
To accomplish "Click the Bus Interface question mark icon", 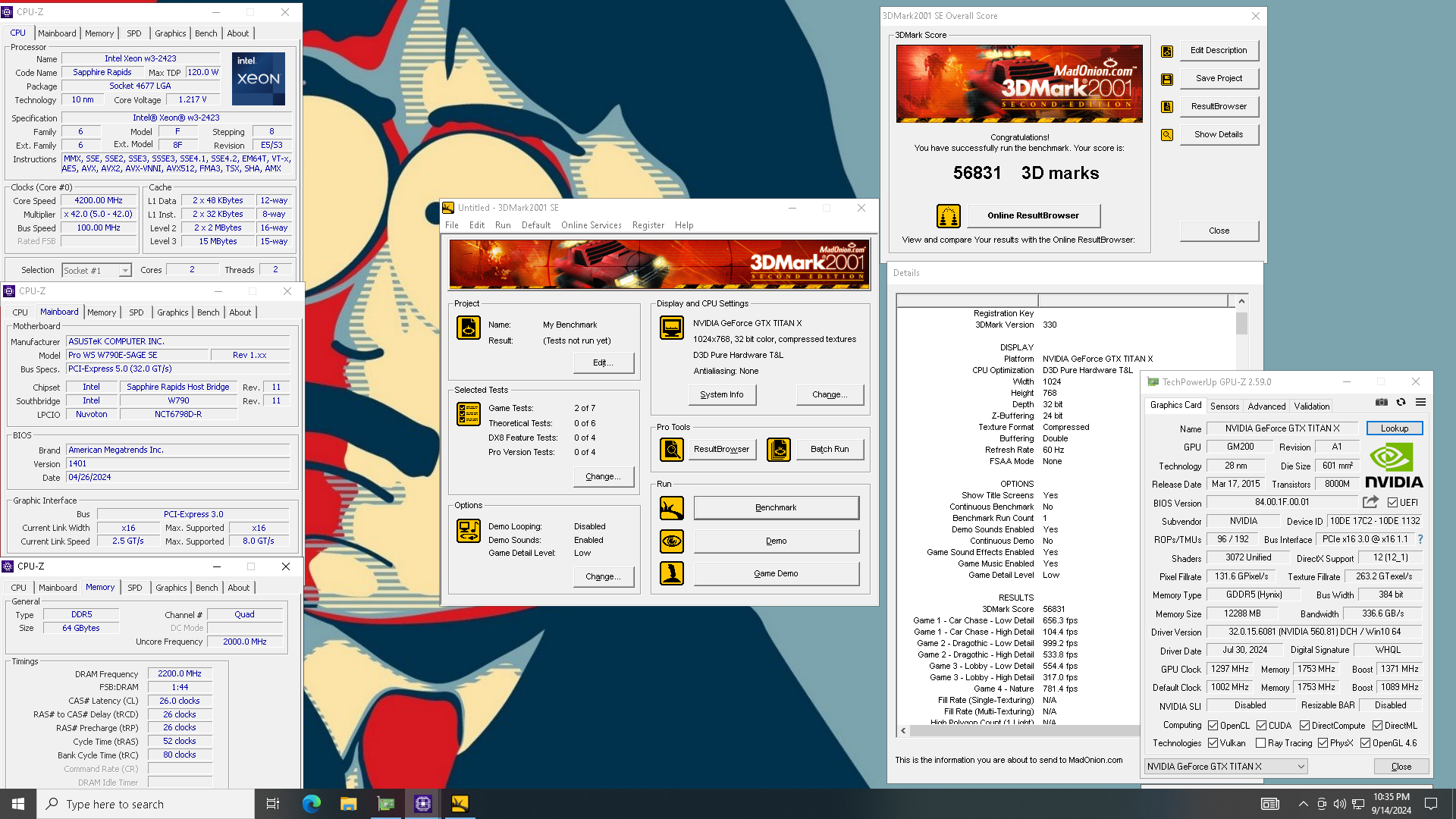I will point(1420,539).
